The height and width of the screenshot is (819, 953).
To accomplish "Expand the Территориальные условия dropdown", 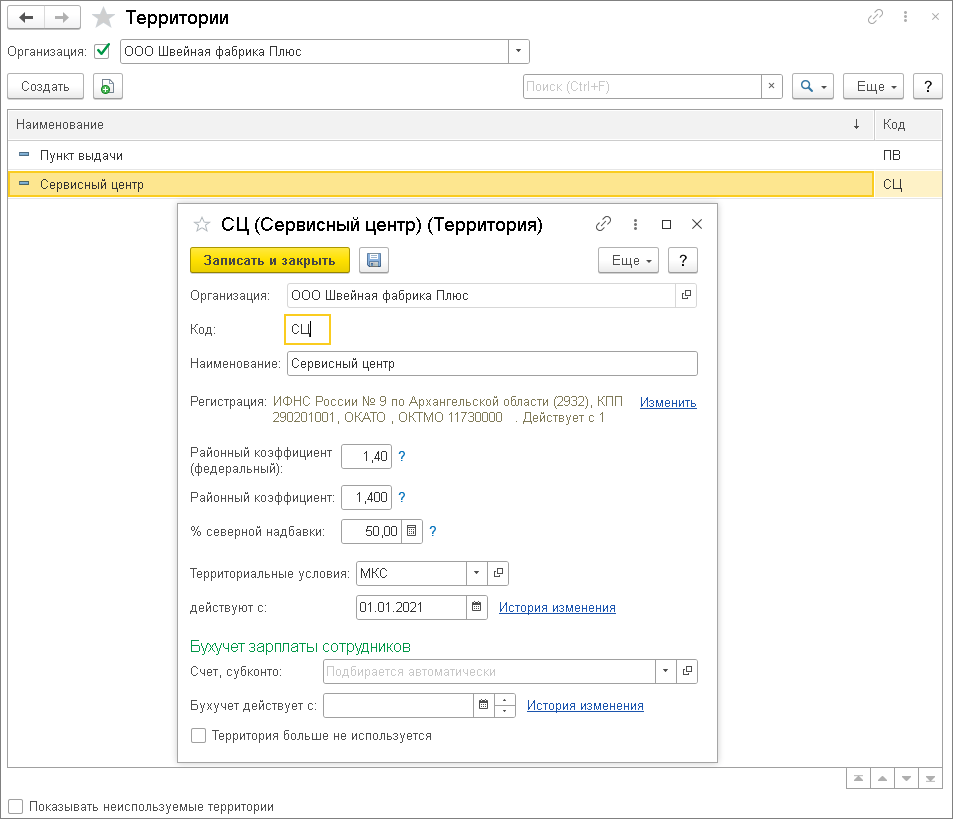I will (x=476, y=574).
